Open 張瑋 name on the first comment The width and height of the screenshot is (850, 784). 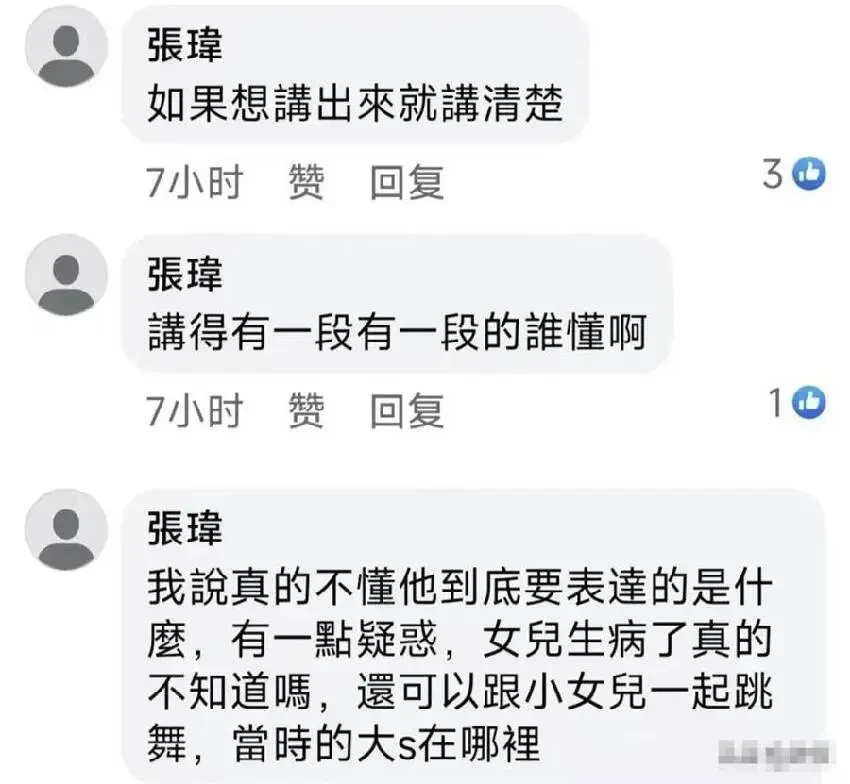185,44
